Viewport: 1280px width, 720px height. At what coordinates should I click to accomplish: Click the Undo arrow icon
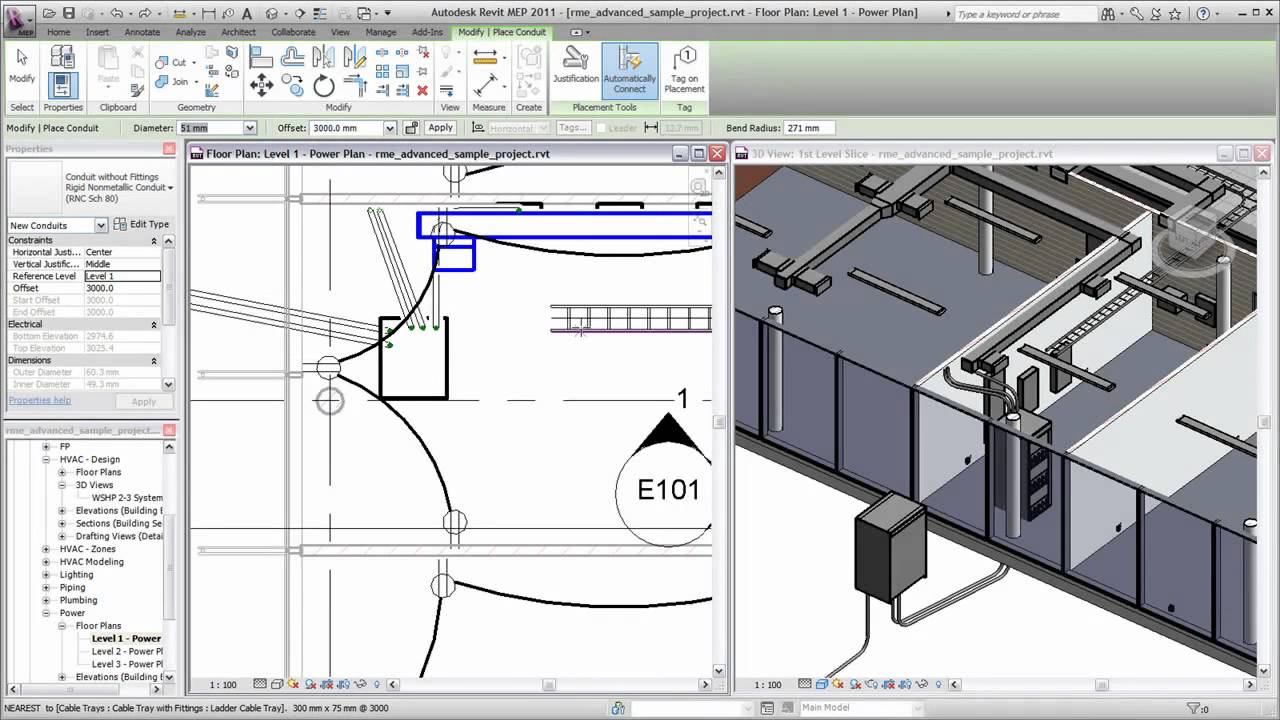point(116,14)
